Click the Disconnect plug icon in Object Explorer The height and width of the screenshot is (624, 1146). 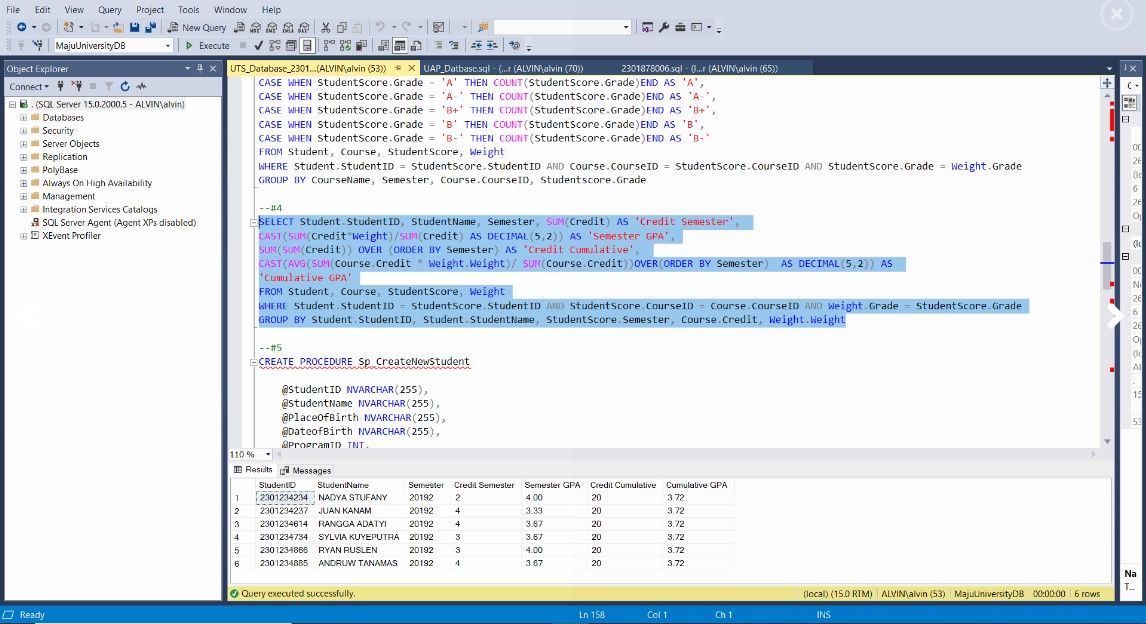pyautogui.click(x=76, y=86)
